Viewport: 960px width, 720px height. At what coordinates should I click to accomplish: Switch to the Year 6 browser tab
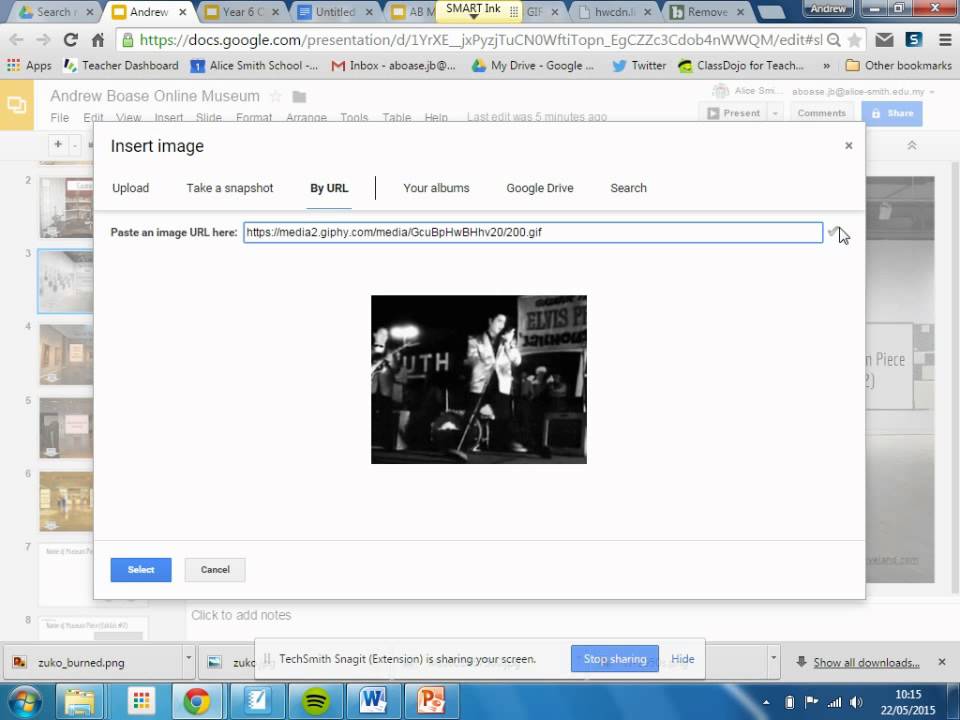tap(242, 12)
